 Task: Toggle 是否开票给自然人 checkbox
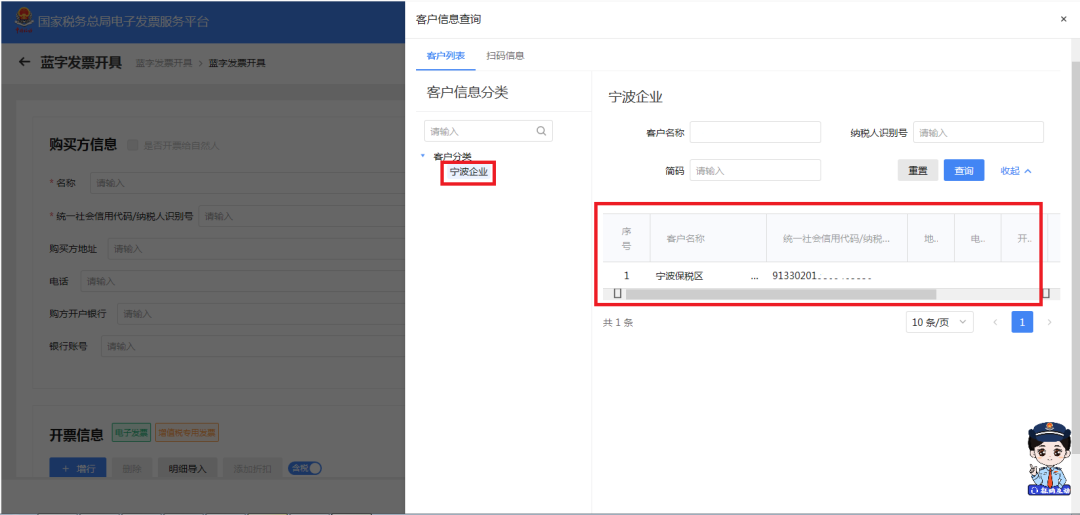[x=132, y=145]
